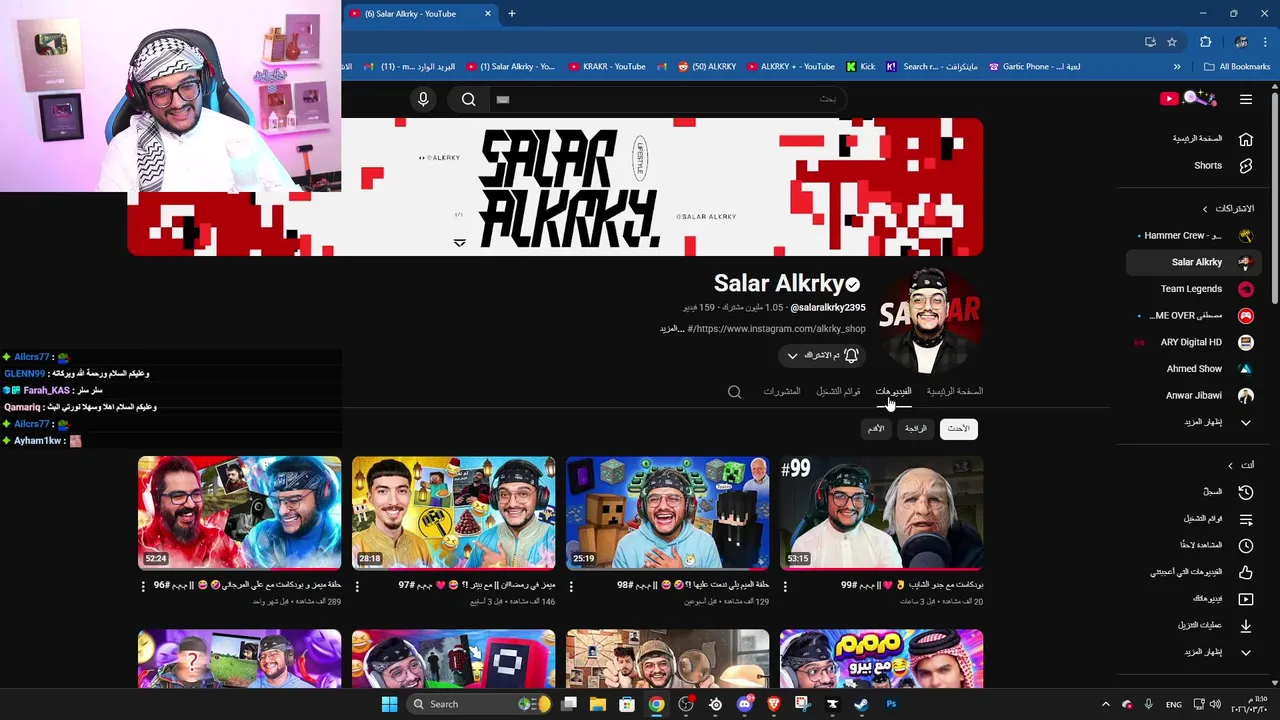Open three-dot menu for video #99
This screenshot has height=720, width=1280.
[785, 586]
